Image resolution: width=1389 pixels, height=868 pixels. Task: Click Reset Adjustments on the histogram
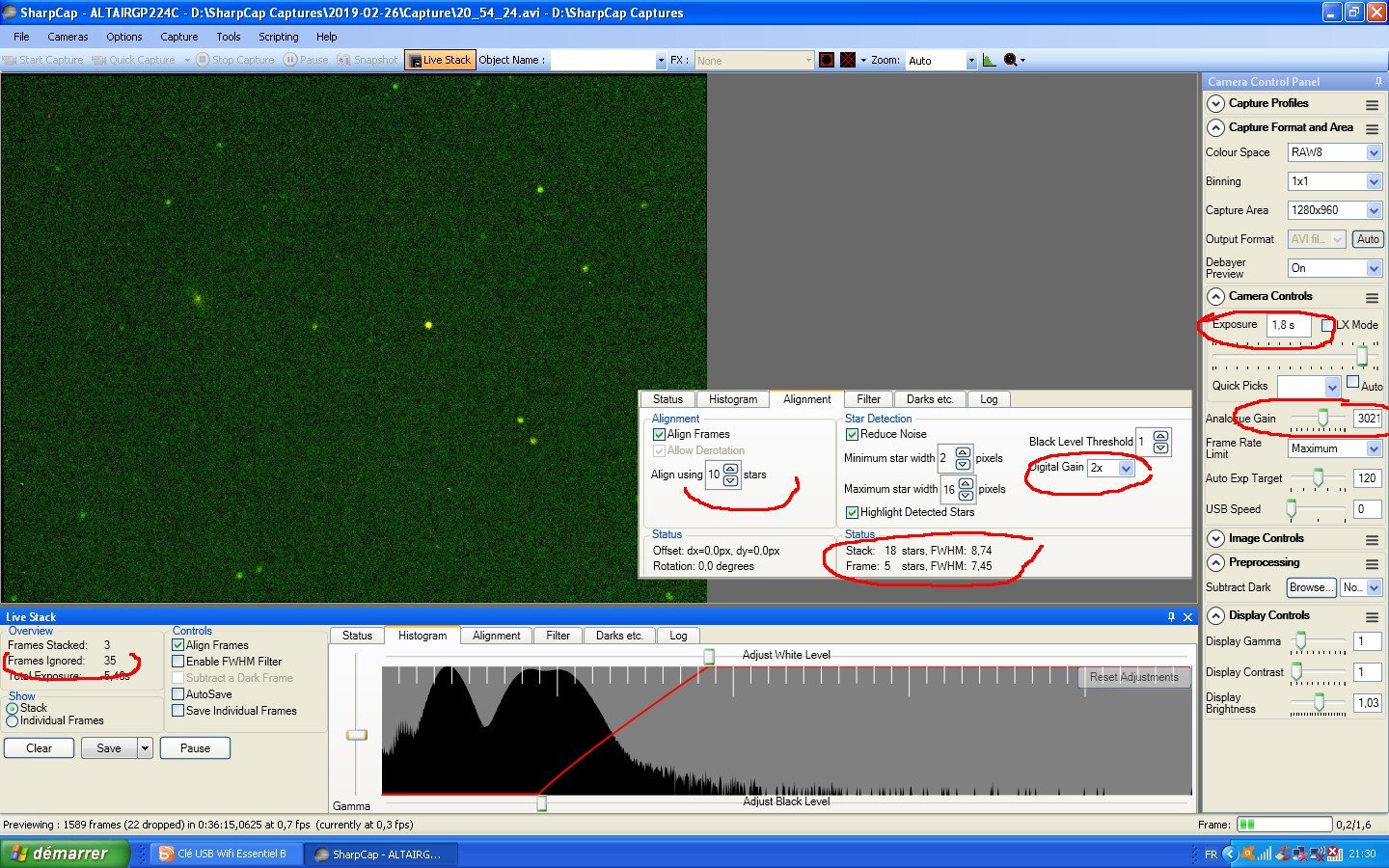click(x=1133, y=678)
